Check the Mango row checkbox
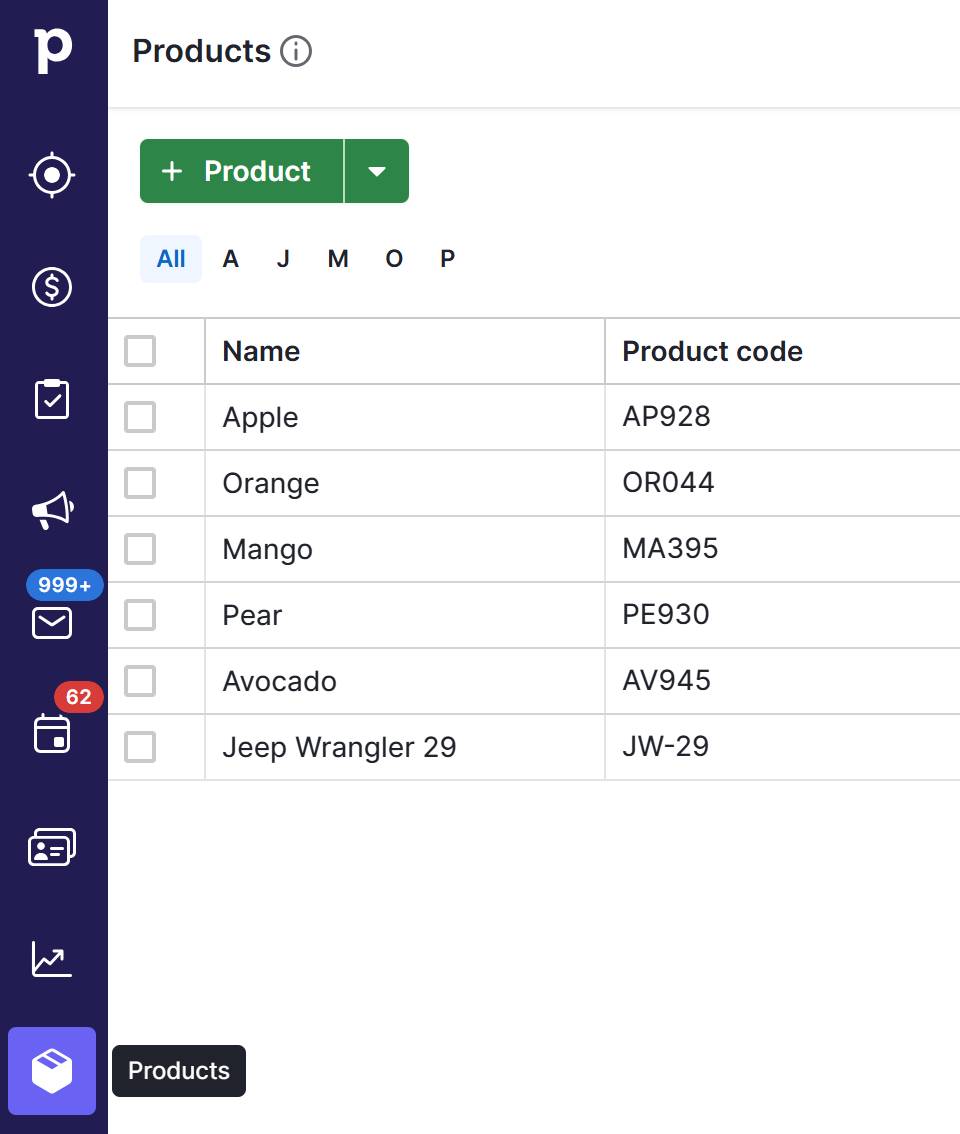The height and width of the screenshot is (1134, 960). coord(140,549)
